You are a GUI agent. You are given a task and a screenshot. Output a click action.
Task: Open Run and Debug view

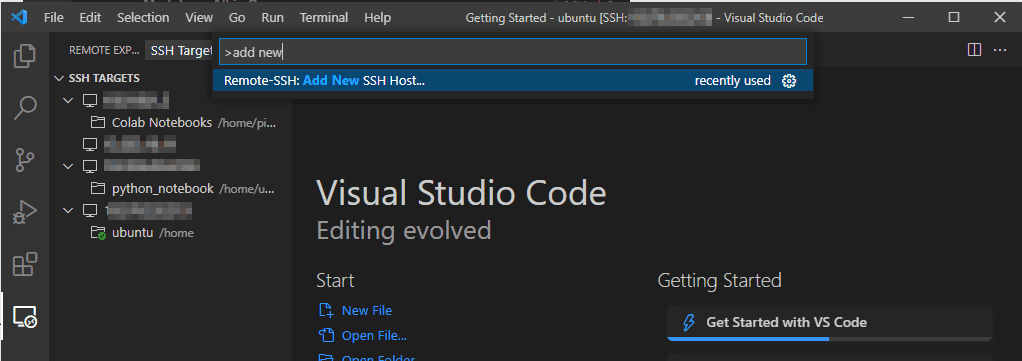(x=25, y=212)
